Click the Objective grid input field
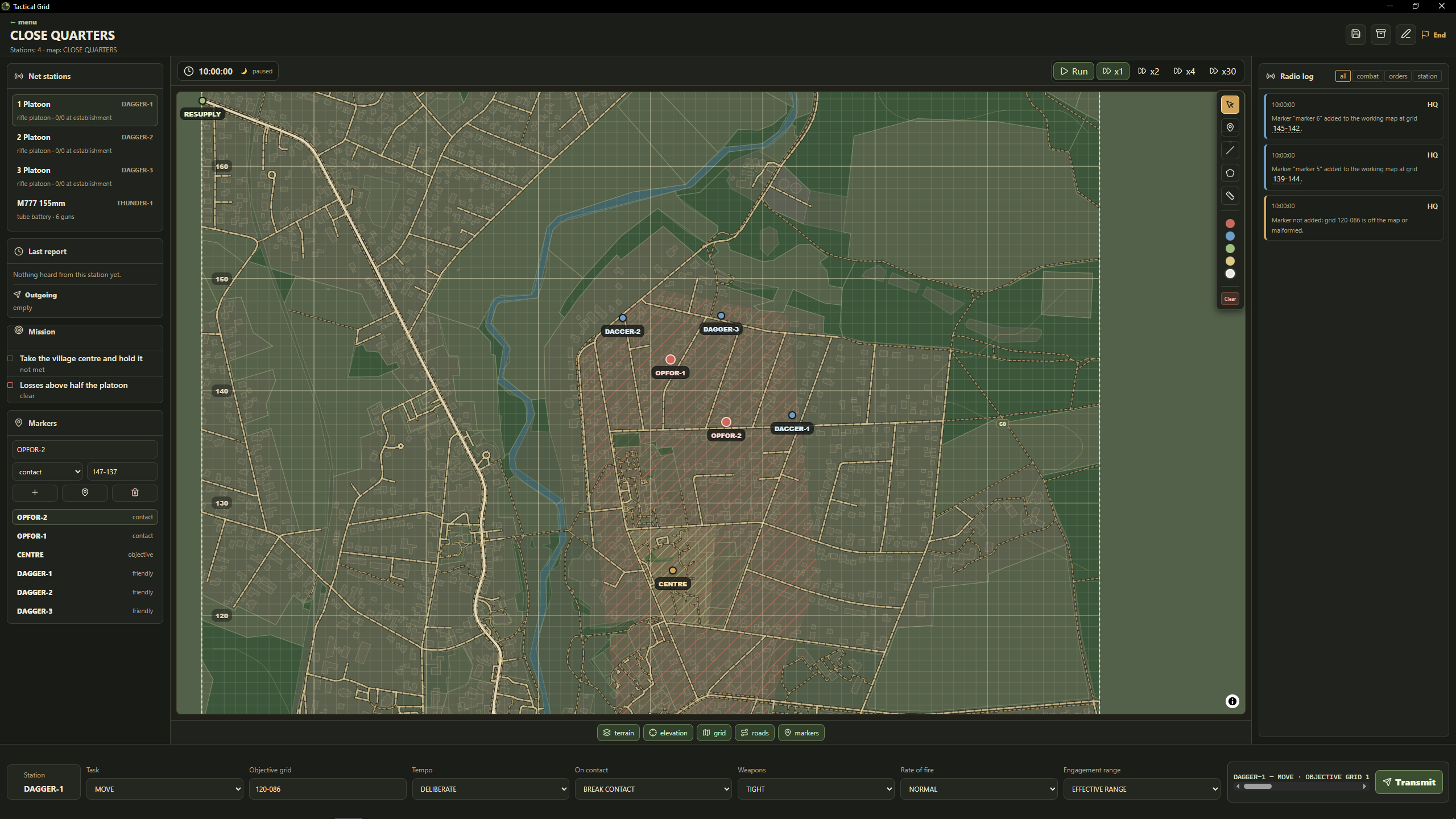Screen dimensions: 1456x819 (x=328, y=789)
